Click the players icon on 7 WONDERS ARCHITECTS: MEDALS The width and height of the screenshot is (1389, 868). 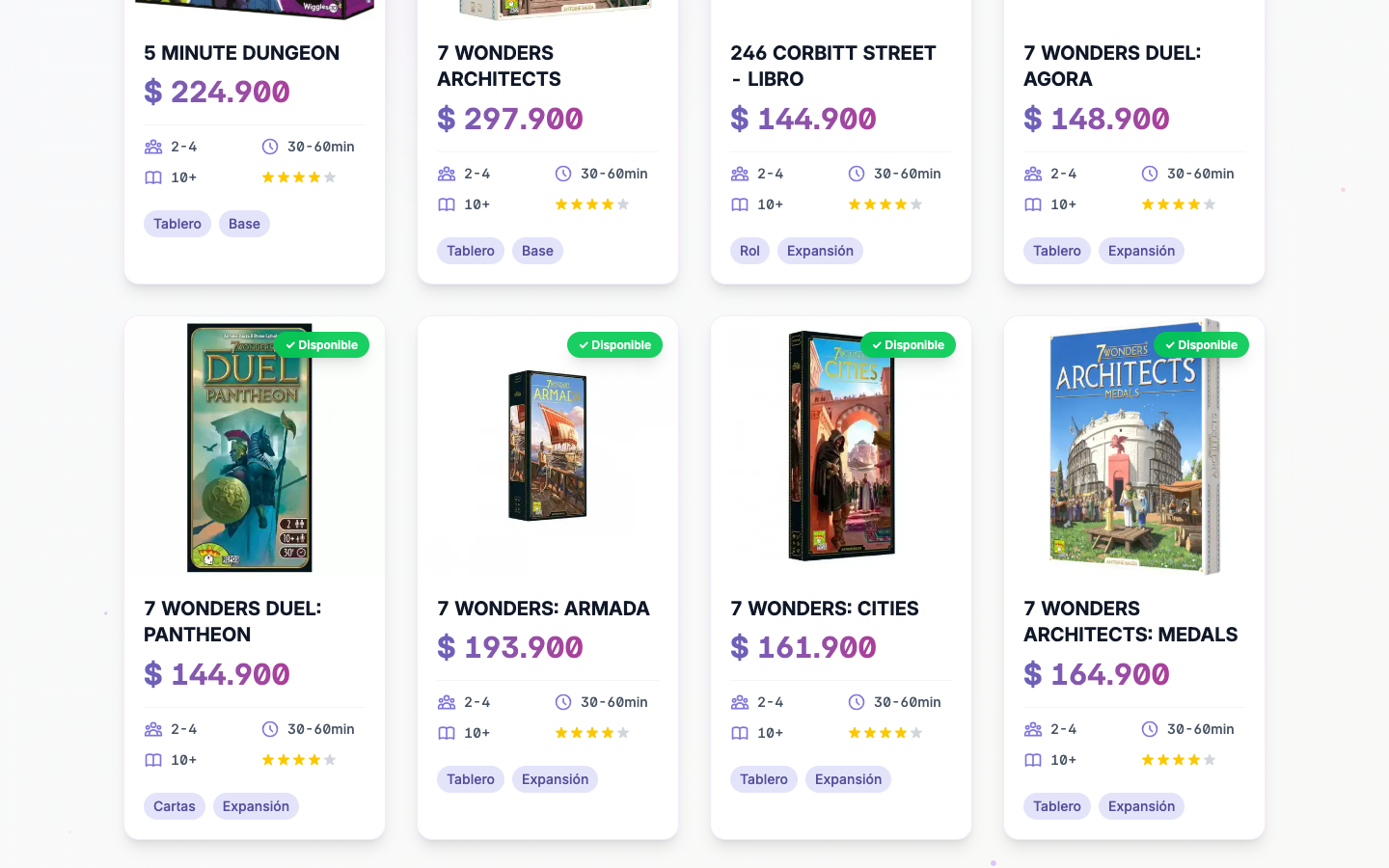(x=1032, y=729)
